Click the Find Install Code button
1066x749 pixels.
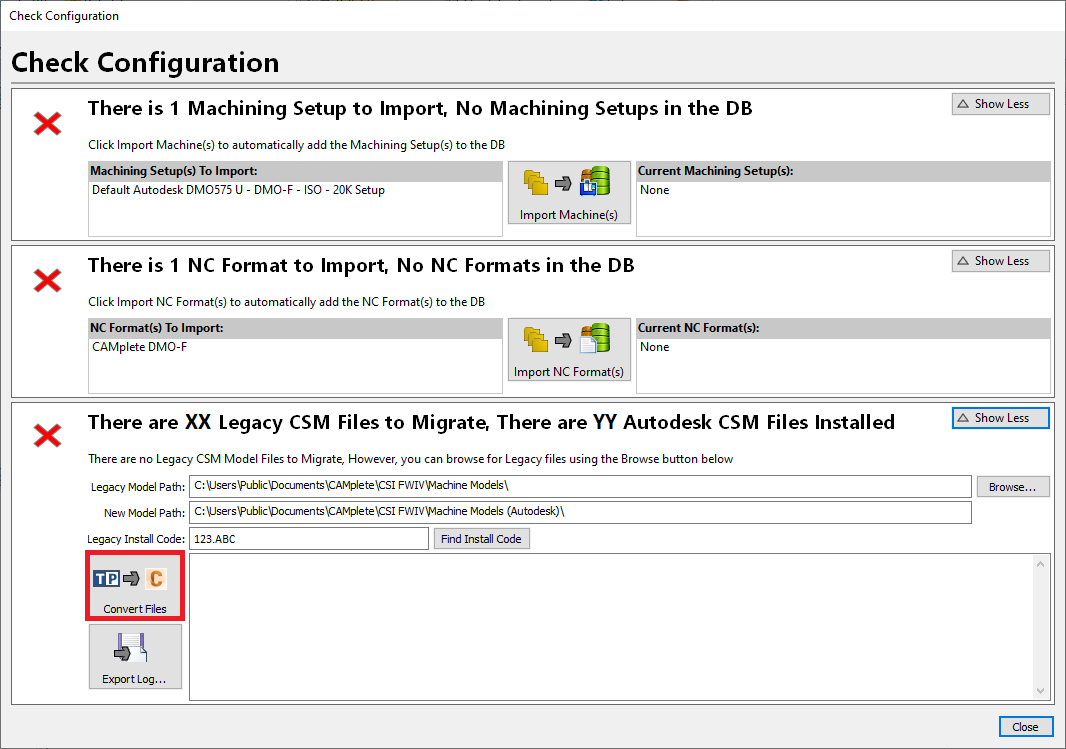(x=481, y=539)
